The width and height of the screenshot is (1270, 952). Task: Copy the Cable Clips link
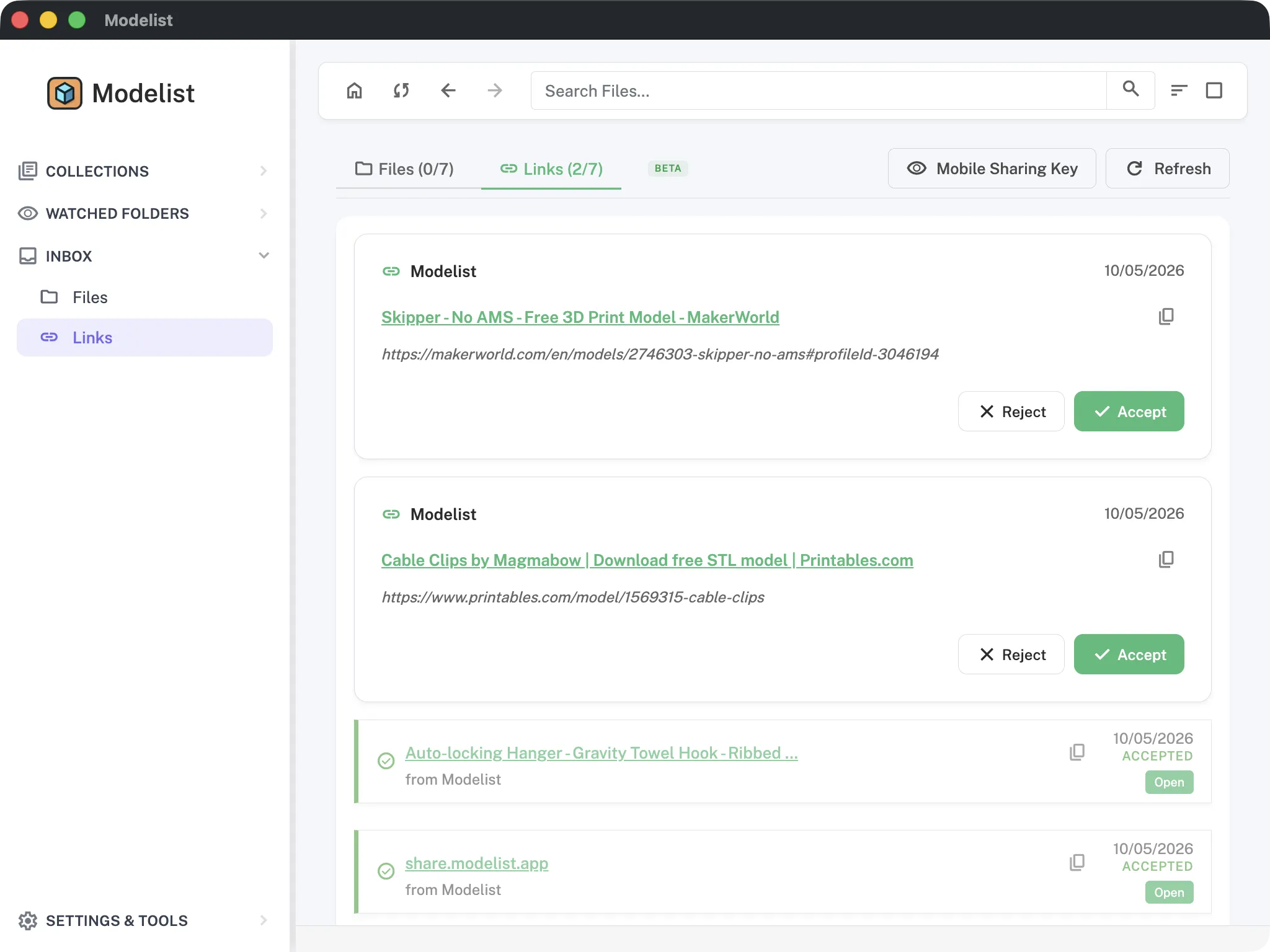click(1166, 560)
